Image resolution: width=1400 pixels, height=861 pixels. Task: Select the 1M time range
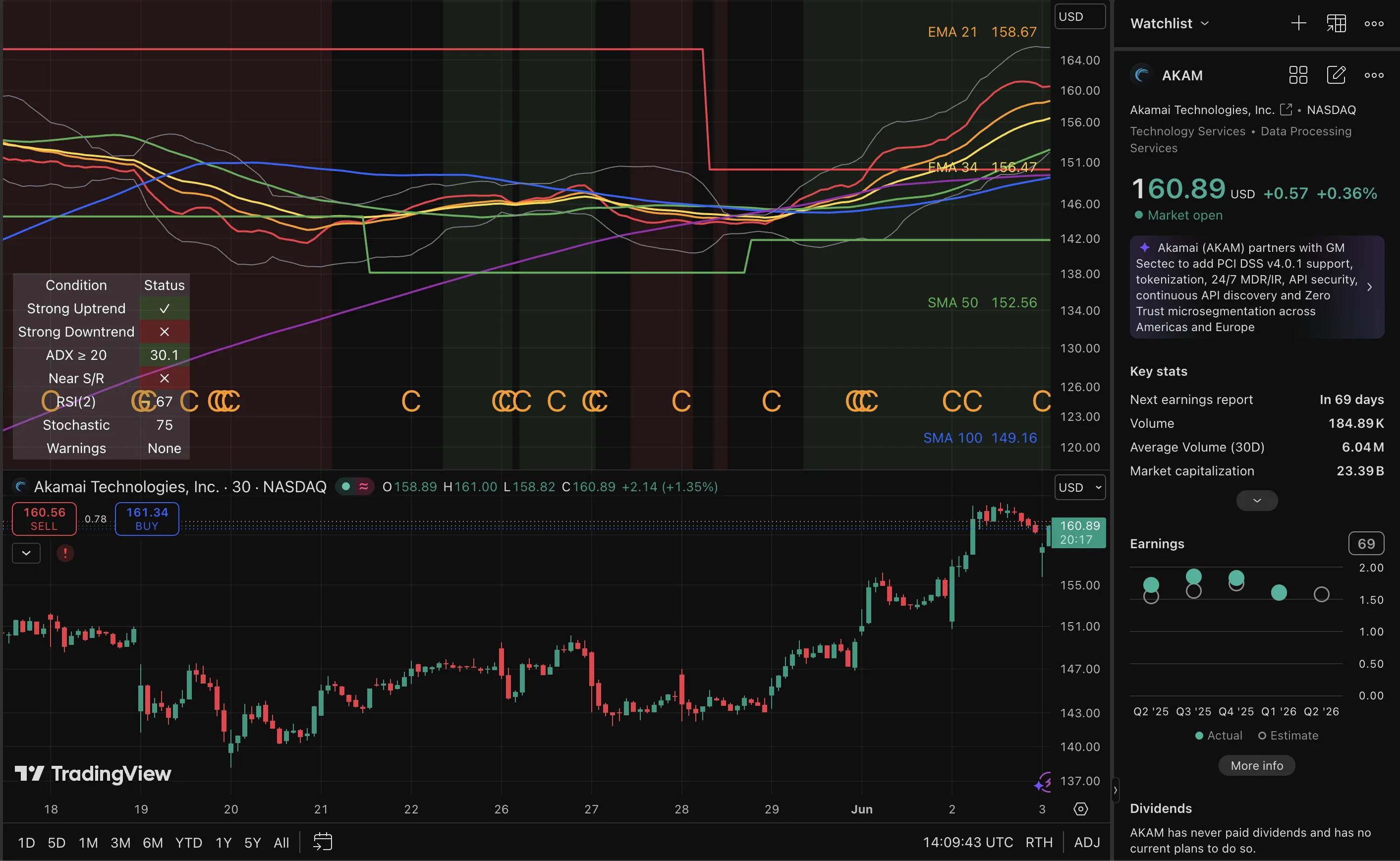point(88,842)
